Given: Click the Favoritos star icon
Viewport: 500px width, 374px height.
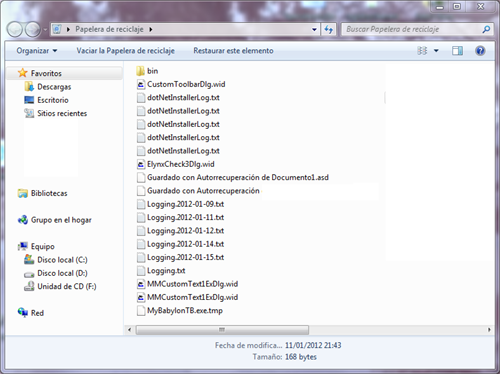Looking at the screenshot, I should pyautogui.click(x=23, y=73).
